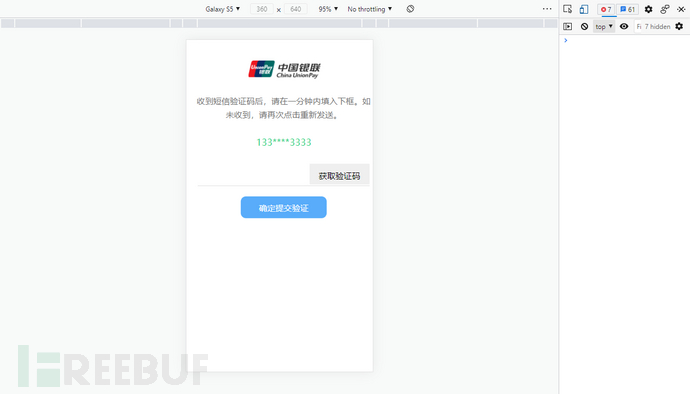Open the 95% zoom dropdown

(x=328, y=9)
